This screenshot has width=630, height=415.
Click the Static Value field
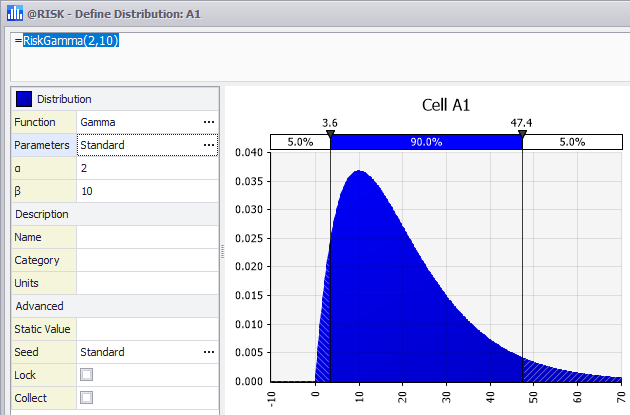[147, 329]
